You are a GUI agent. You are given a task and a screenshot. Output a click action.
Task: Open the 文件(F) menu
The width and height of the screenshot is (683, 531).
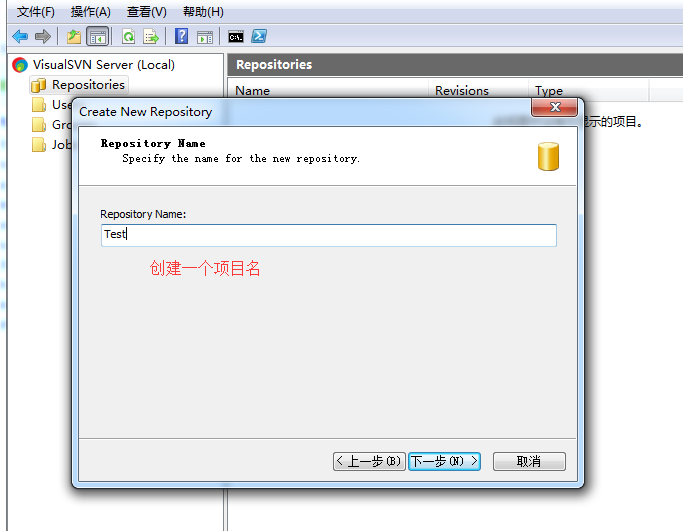tap(36, 12)
